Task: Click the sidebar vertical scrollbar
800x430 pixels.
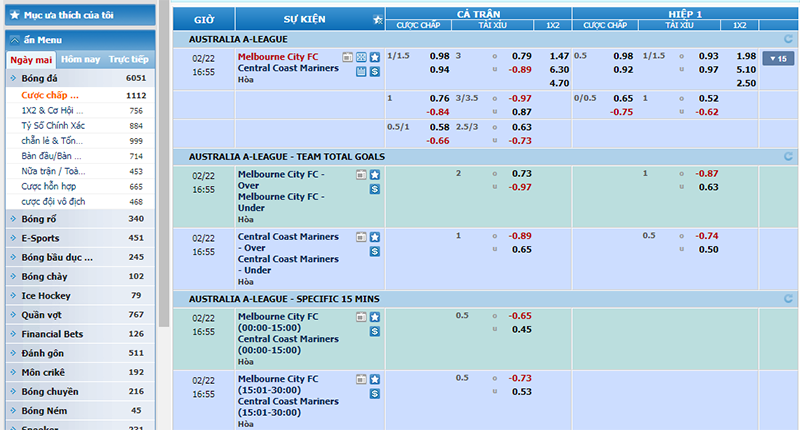Action: click(x=164, y=163)
